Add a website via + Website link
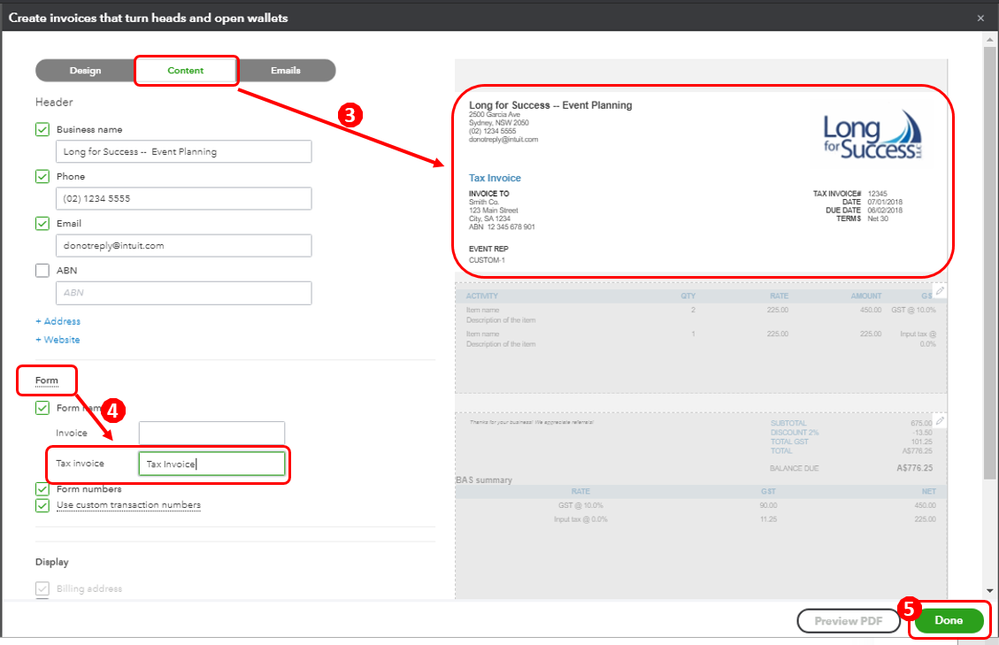The height and width of the screenshot is (645, 999). point(58,340)
